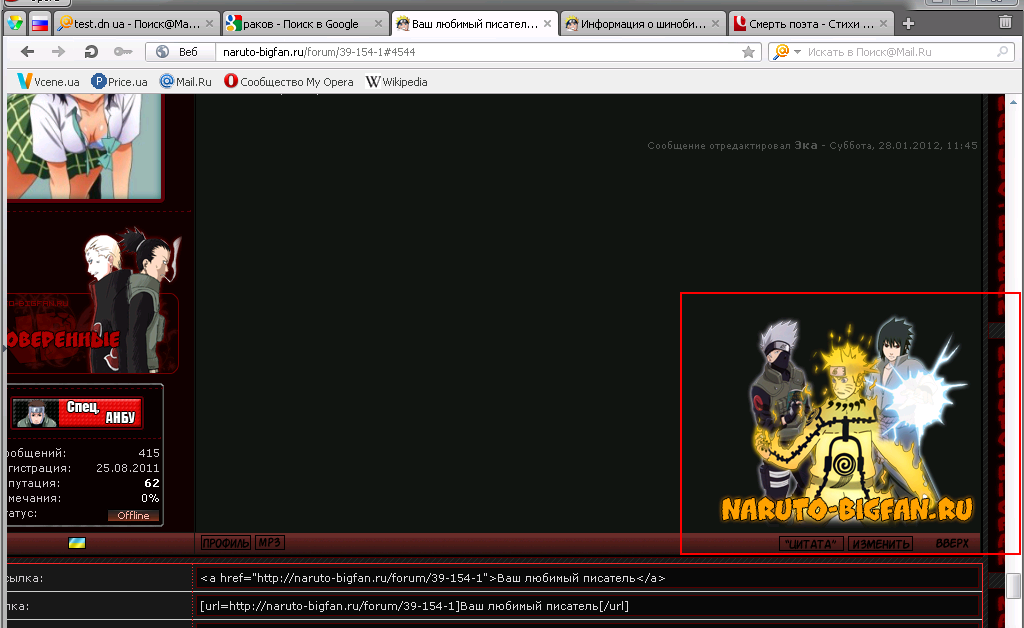1024x628 pixels.
Task: Click the MP3 button under the post
Action: tap(269, 543)
